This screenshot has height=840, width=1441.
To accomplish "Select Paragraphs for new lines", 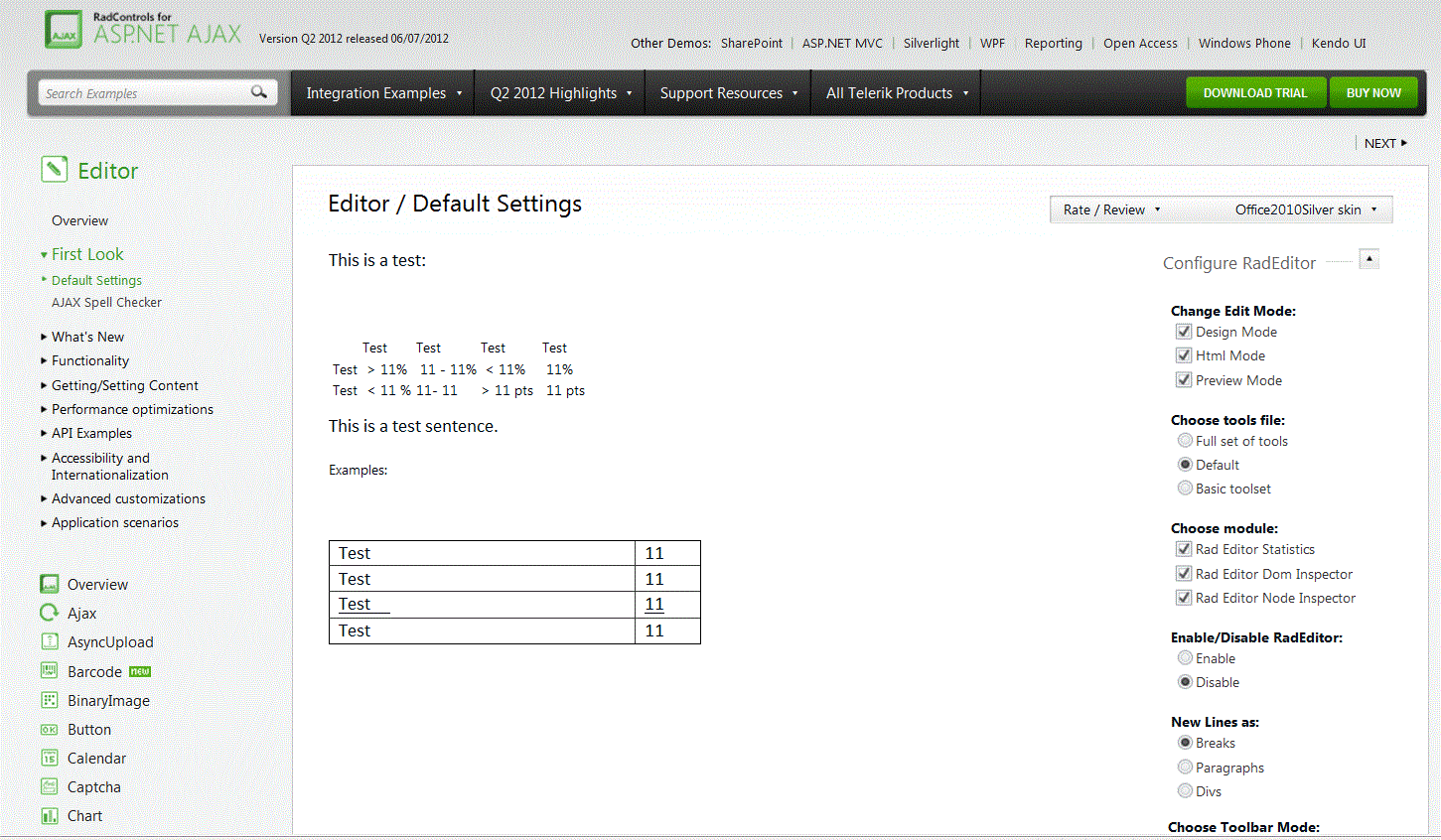I will pyautogui.click(x=1185, y=767).
